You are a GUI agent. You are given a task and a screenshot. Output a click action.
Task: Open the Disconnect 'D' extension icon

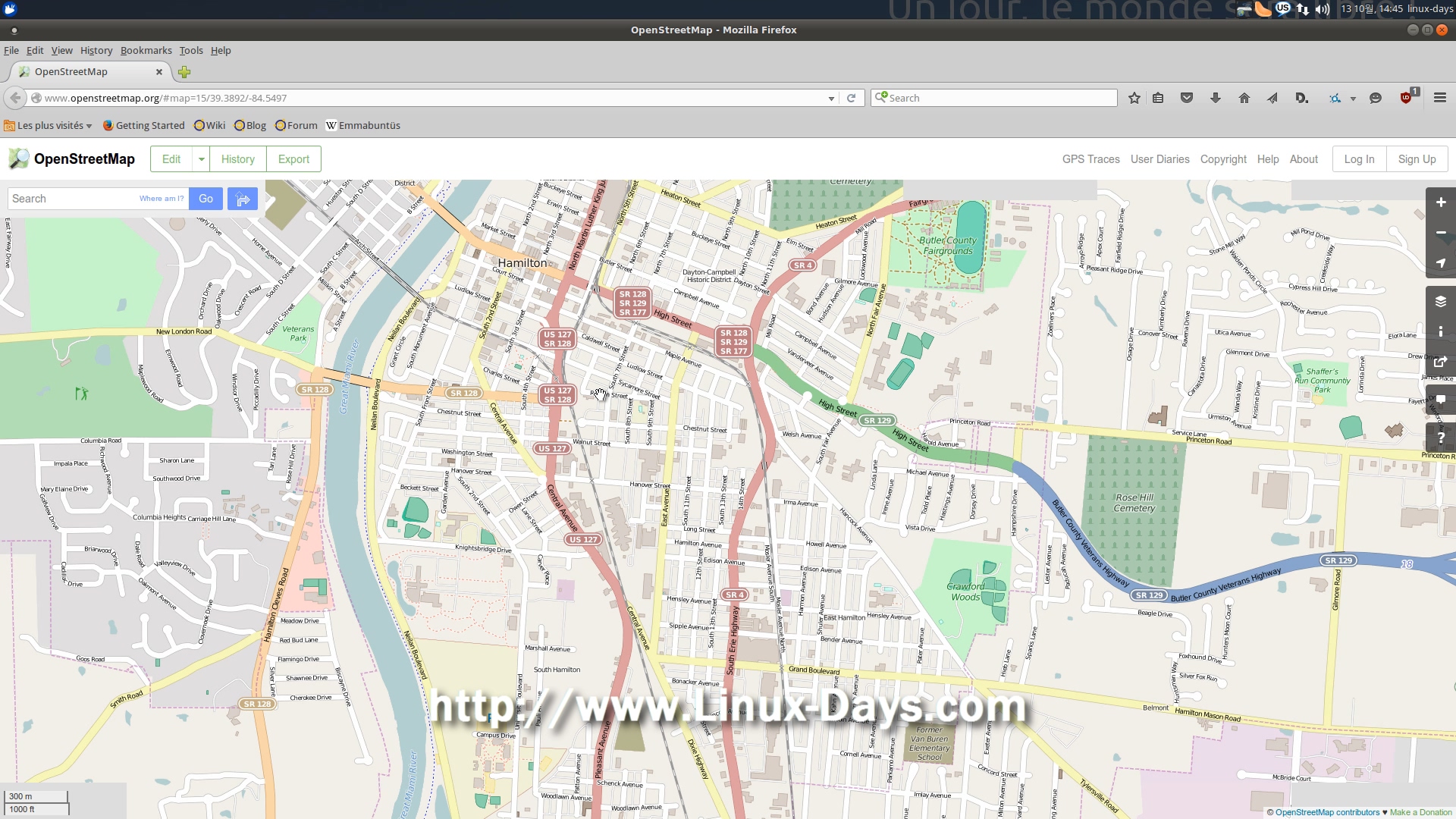pyautogui.click(x=1301, y=98)
